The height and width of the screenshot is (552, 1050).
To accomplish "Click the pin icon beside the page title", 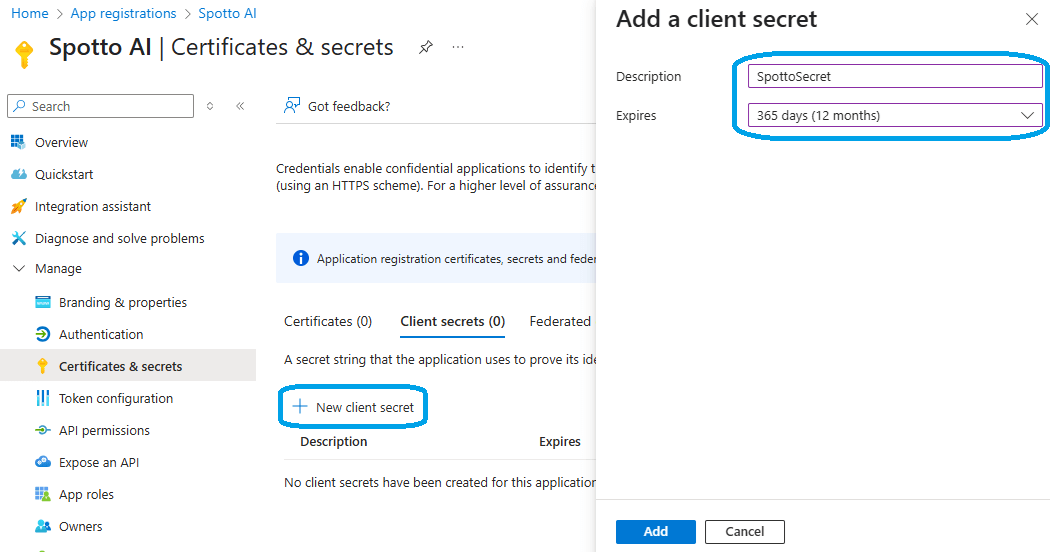I will 426,47.
